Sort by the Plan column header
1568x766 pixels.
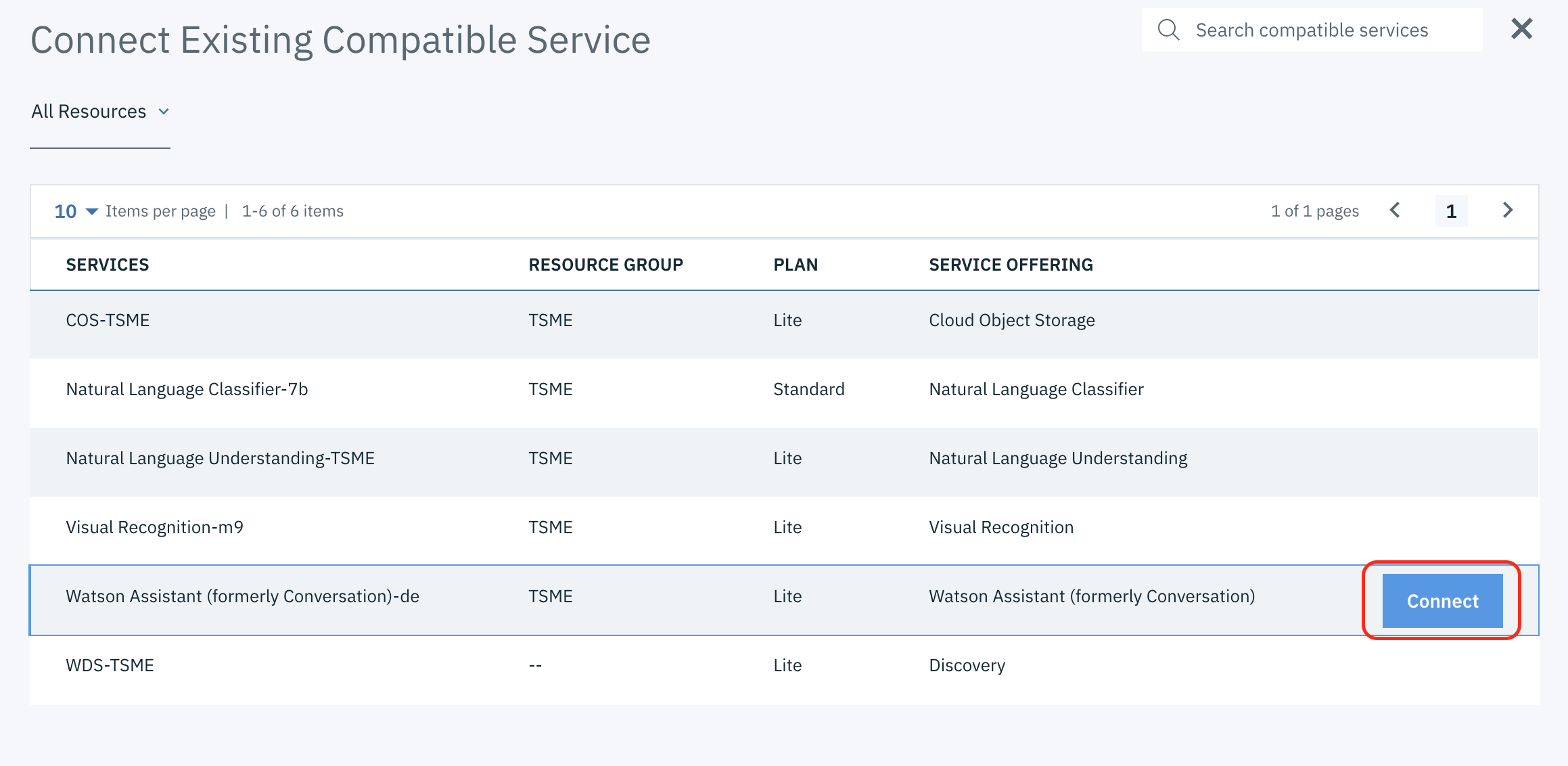tap(795, 265)
